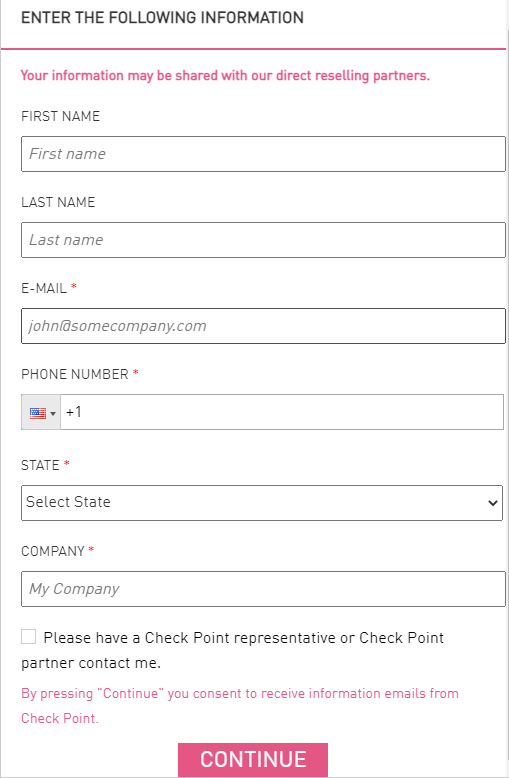Click the chevron arrow of State select
509x778 pixels.
(x=492, y=503)
